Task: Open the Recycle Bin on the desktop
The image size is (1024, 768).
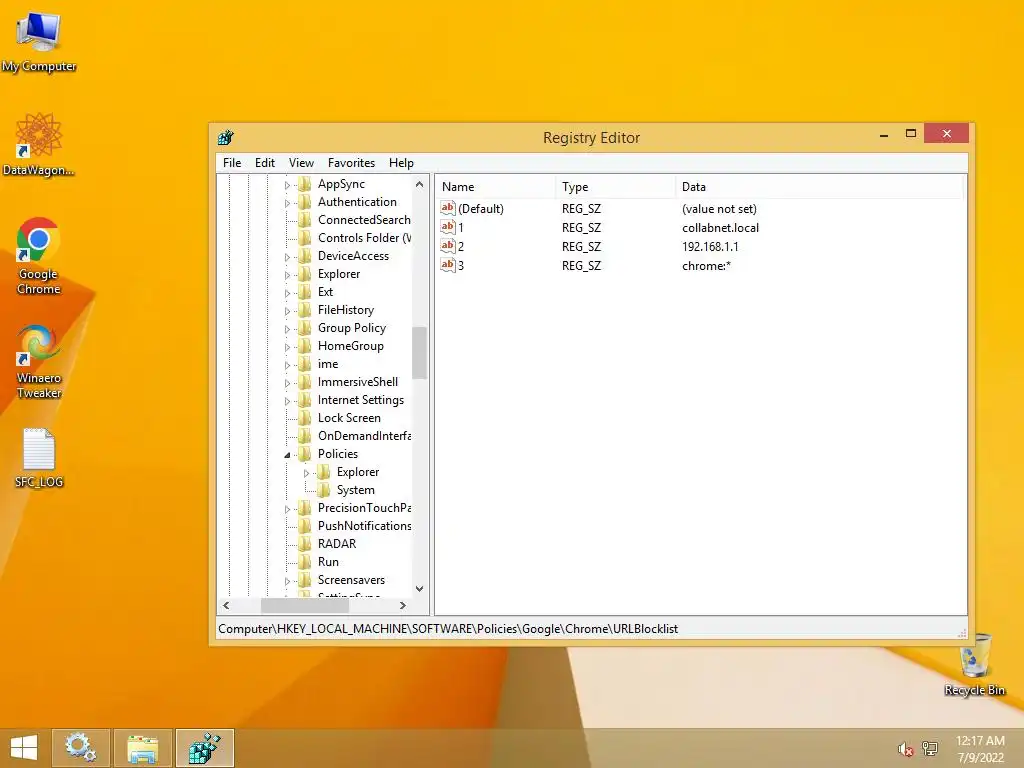Action: 974,664
